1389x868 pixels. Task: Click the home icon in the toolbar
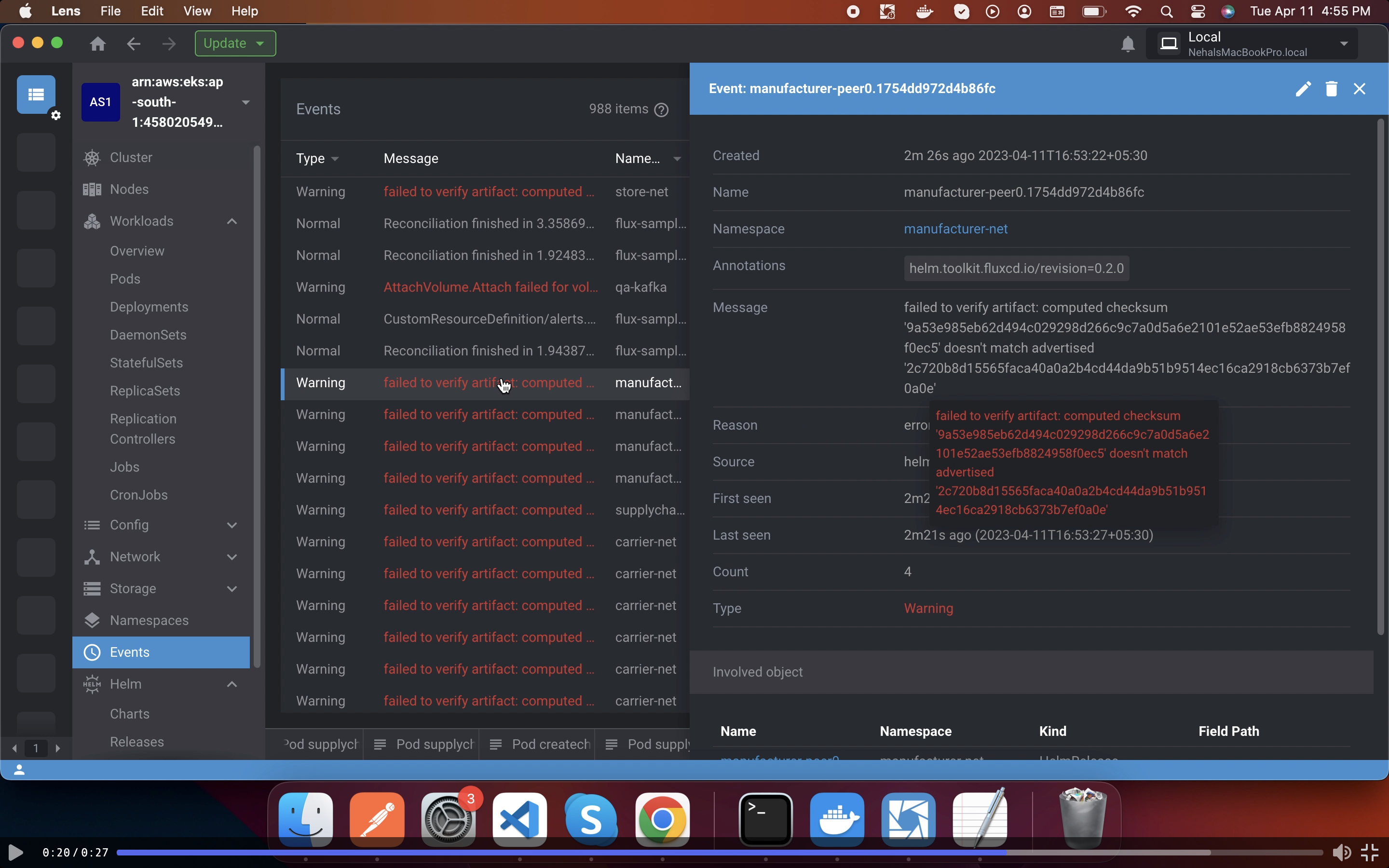(x=97, y=43)
